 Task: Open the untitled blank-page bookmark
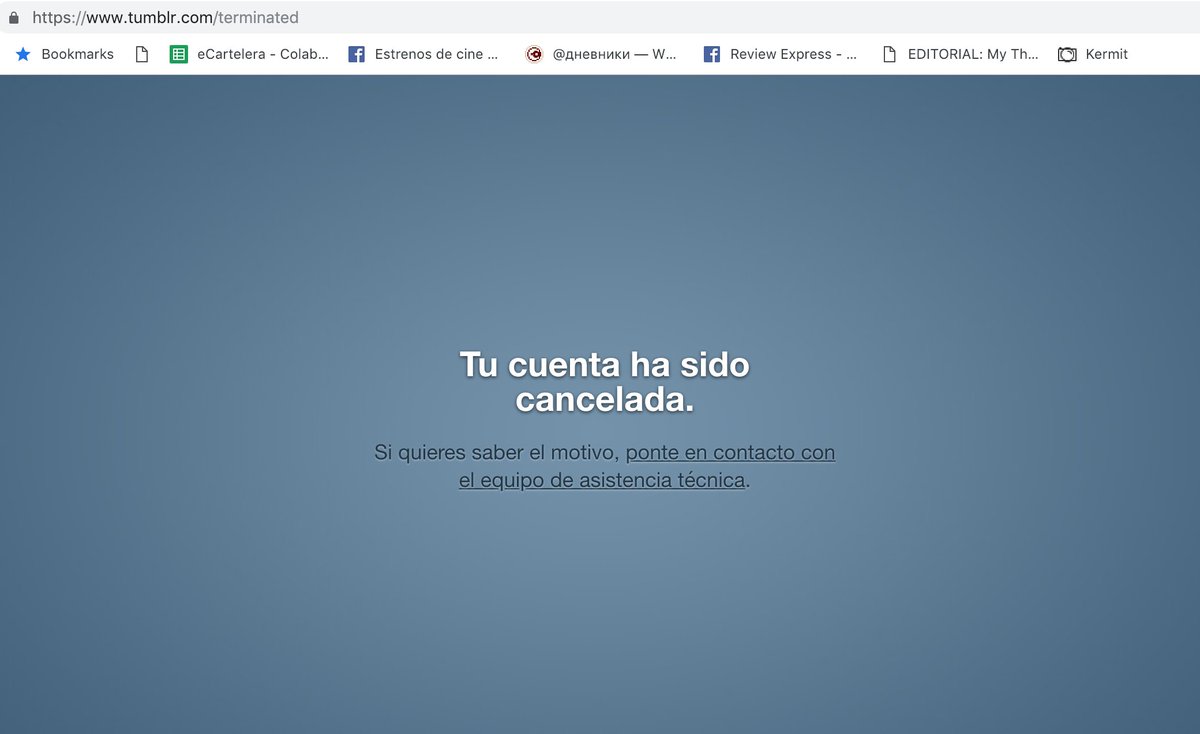point(142,55)
